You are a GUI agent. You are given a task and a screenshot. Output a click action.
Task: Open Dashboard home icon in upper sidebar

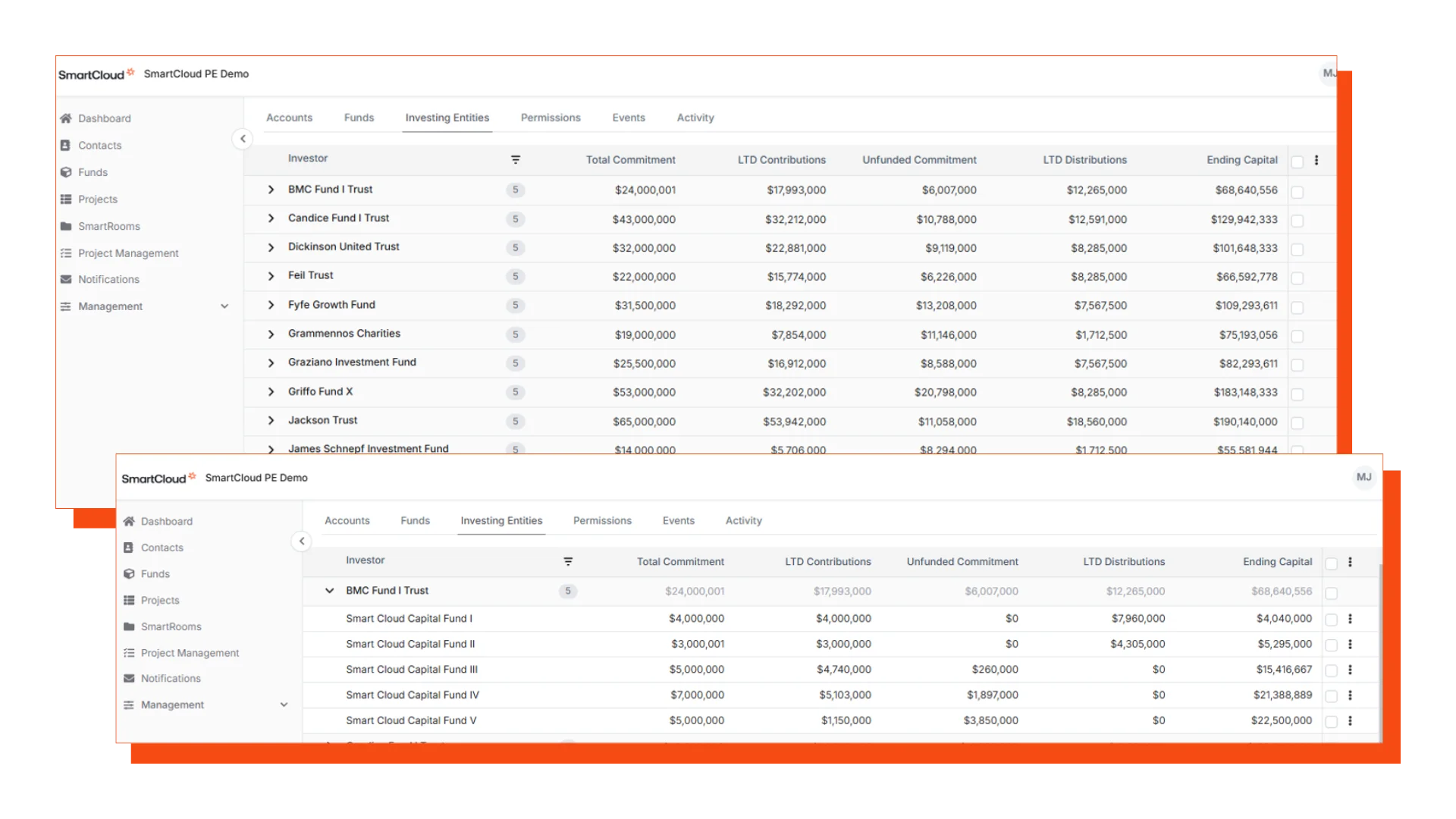[66, 118]
